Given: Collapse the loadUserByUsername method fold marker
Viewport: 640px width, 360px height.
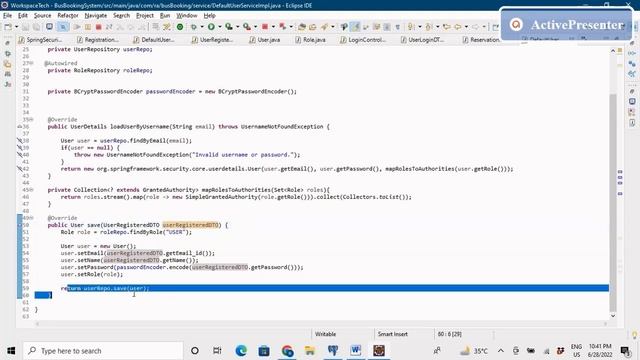Looking at the screenshot, I should click(x=32, y=120).
